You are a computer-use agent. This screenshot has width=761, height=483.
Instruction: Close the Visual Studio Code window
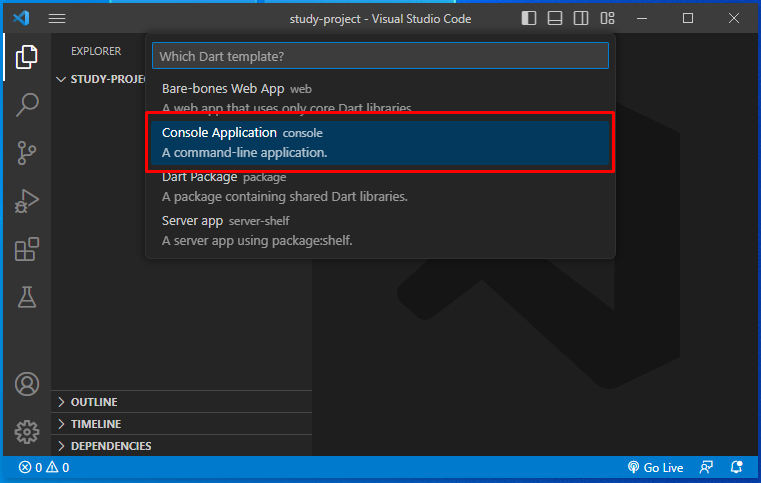click(x=734, y=18)
